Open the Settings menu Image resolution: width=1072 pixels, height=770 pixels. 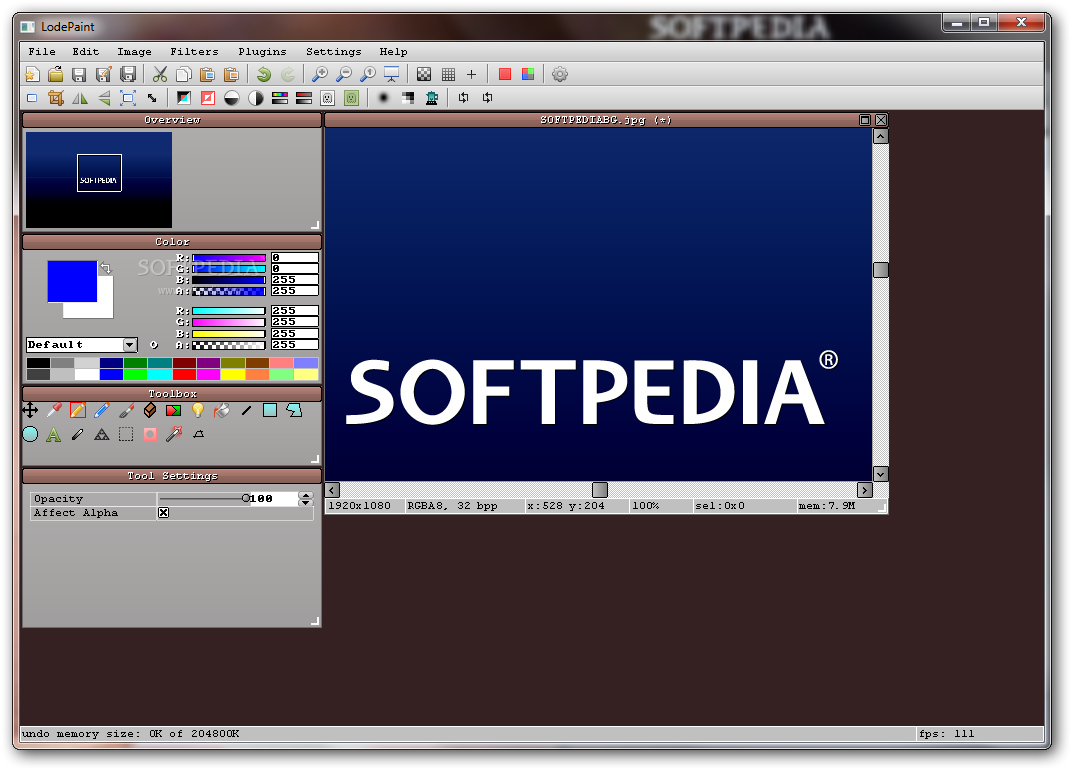click(x=334, y=51)
